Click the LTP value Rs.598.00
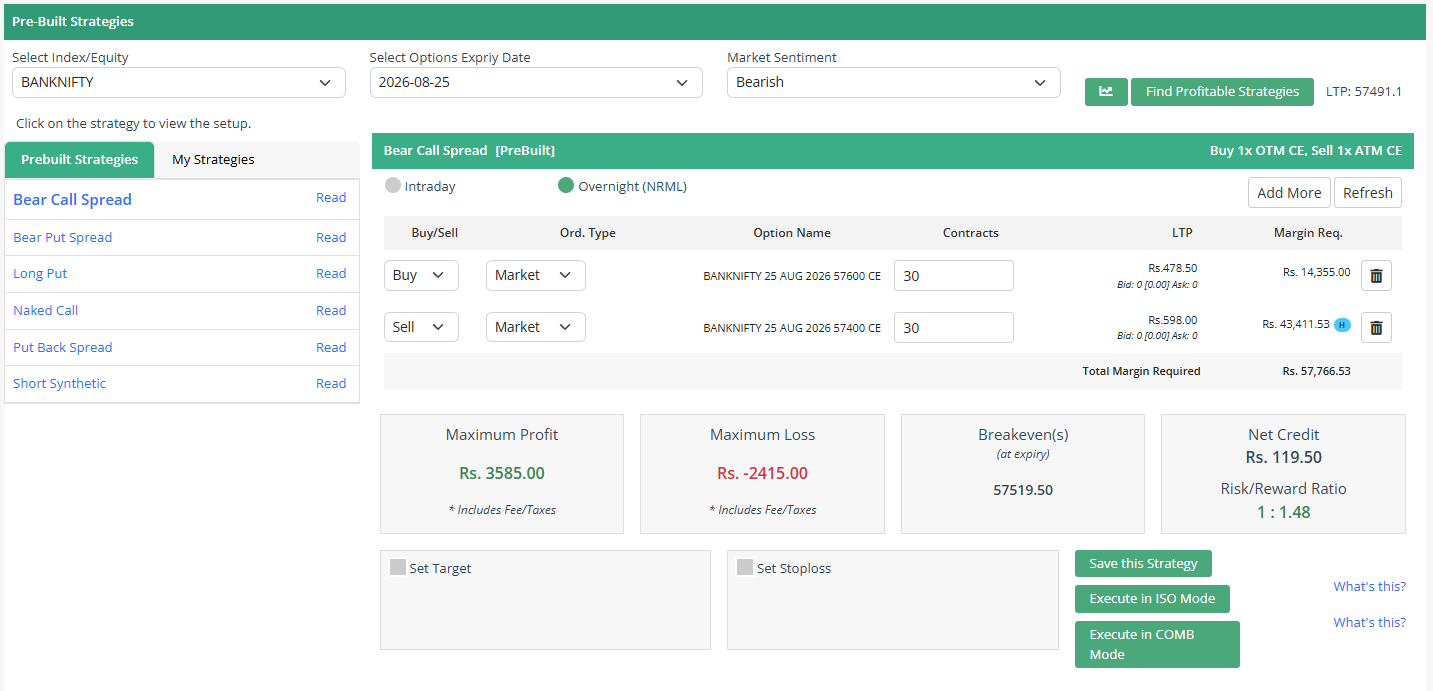The image size is (1433, 691). [1172, 320]
